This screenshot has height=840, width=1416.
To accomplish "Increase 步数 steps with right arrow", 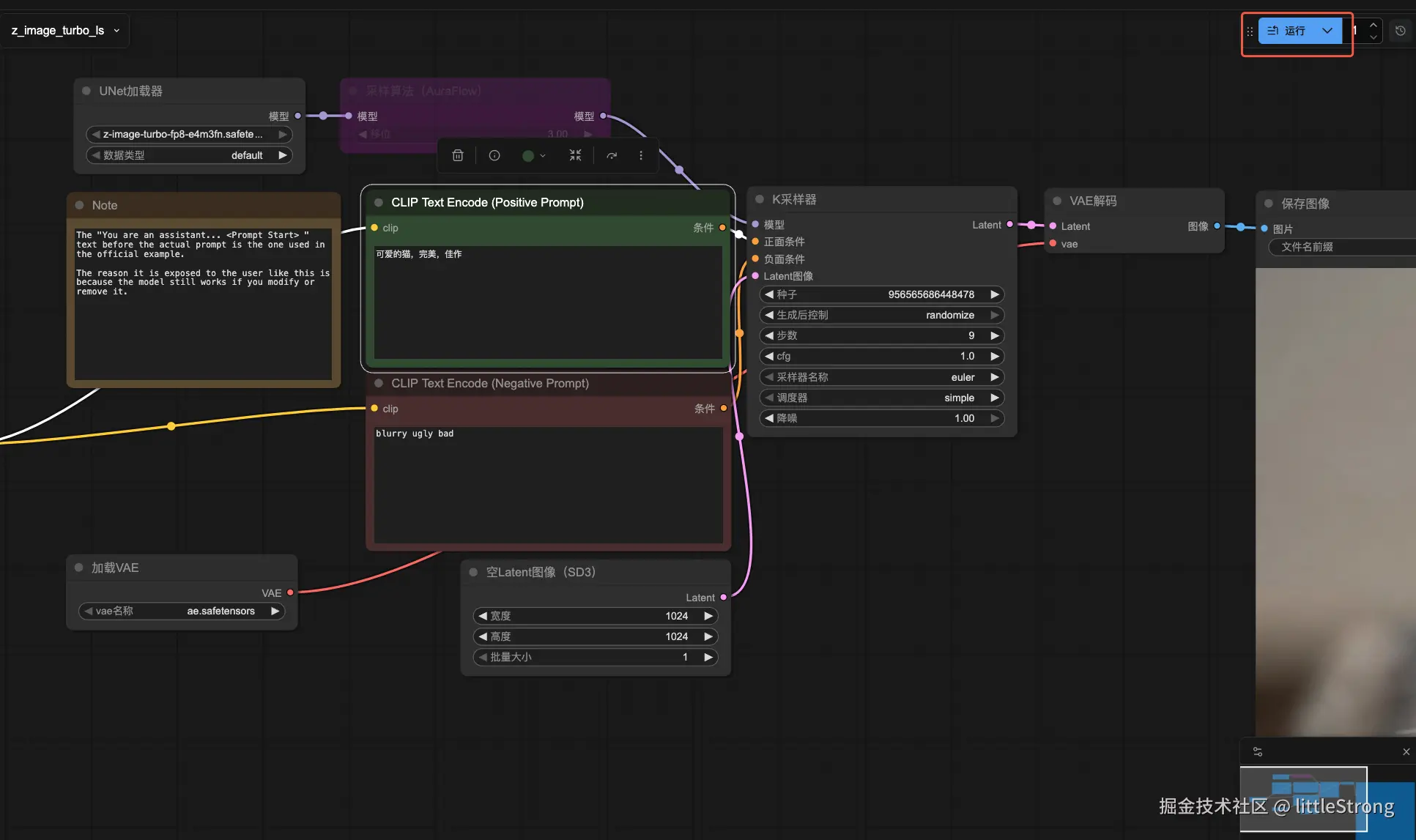I will pos(994,335).
